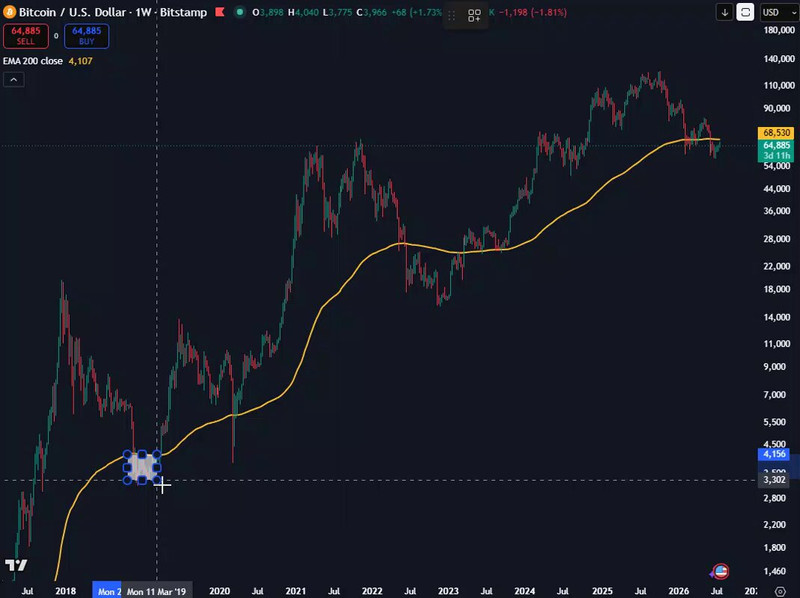Click the yellow 68,530 EMA price label
The height and width of the screenshot is (598, 800).
[x=776, y=133]
